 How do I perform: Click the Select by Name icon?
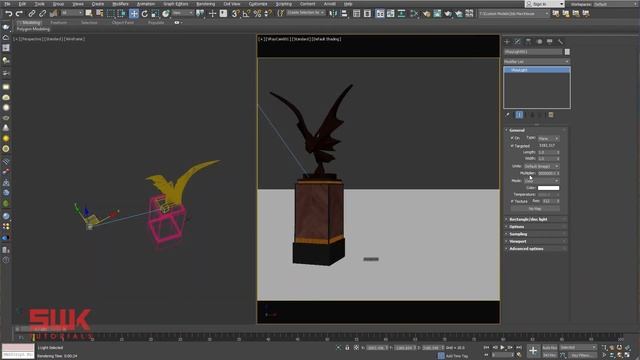(x=99, y=13)
